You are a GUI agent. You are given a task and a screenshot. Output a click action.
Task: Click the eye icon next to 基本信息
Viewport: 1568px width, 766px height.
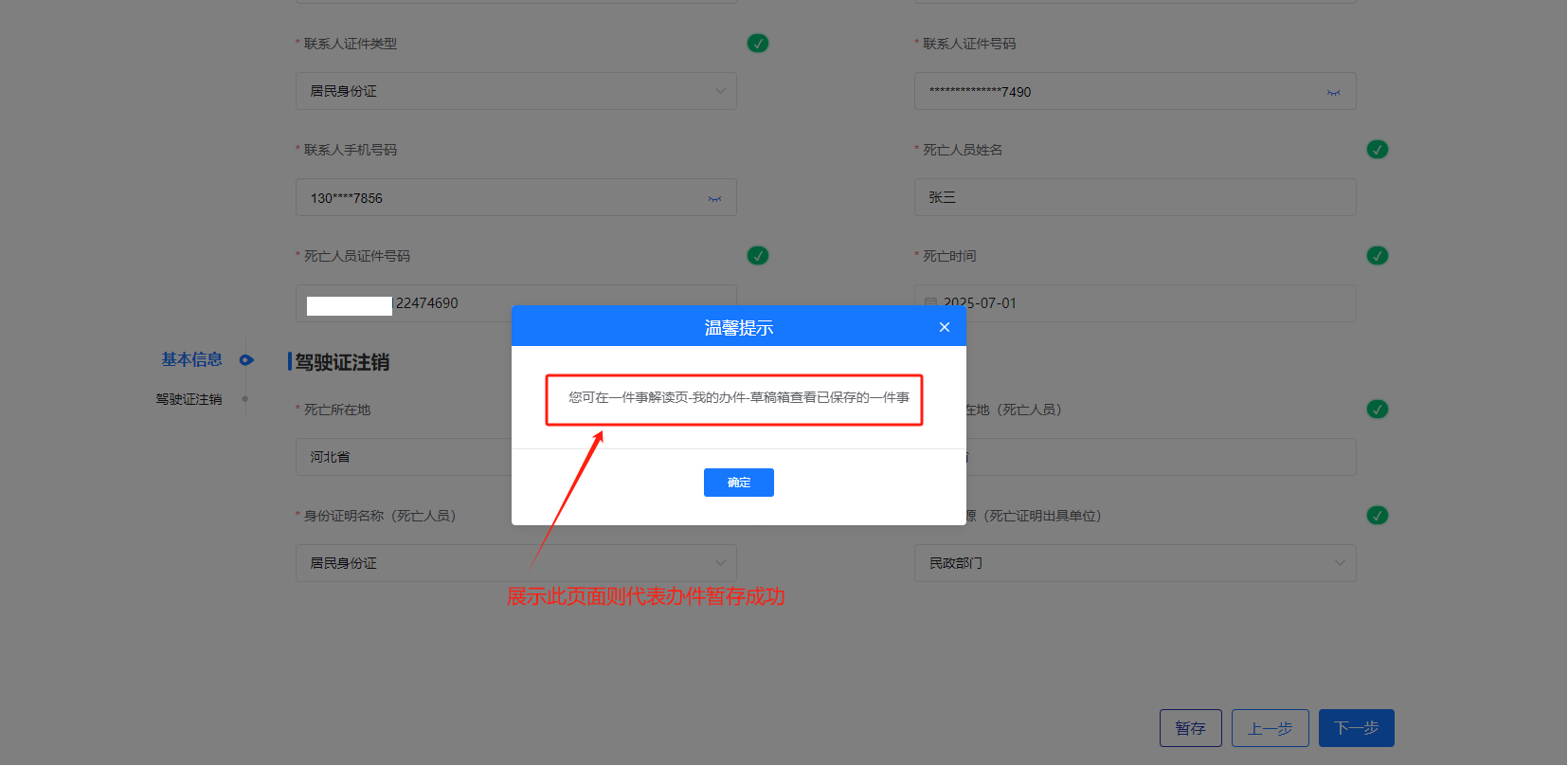coord(246,360)
